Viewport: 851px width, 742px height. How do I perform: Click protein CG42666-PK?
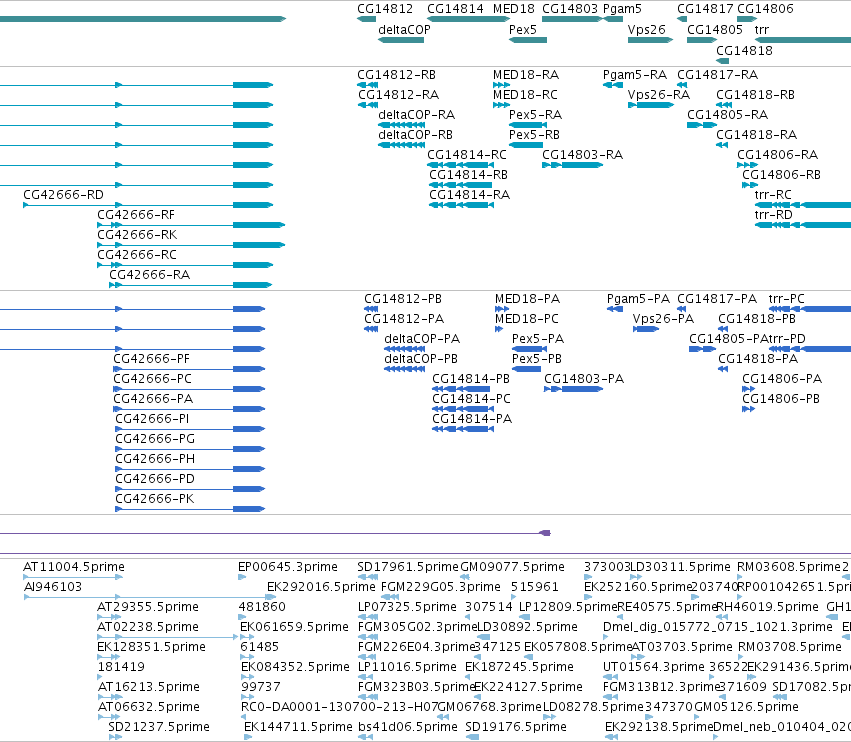coord(154,499)
